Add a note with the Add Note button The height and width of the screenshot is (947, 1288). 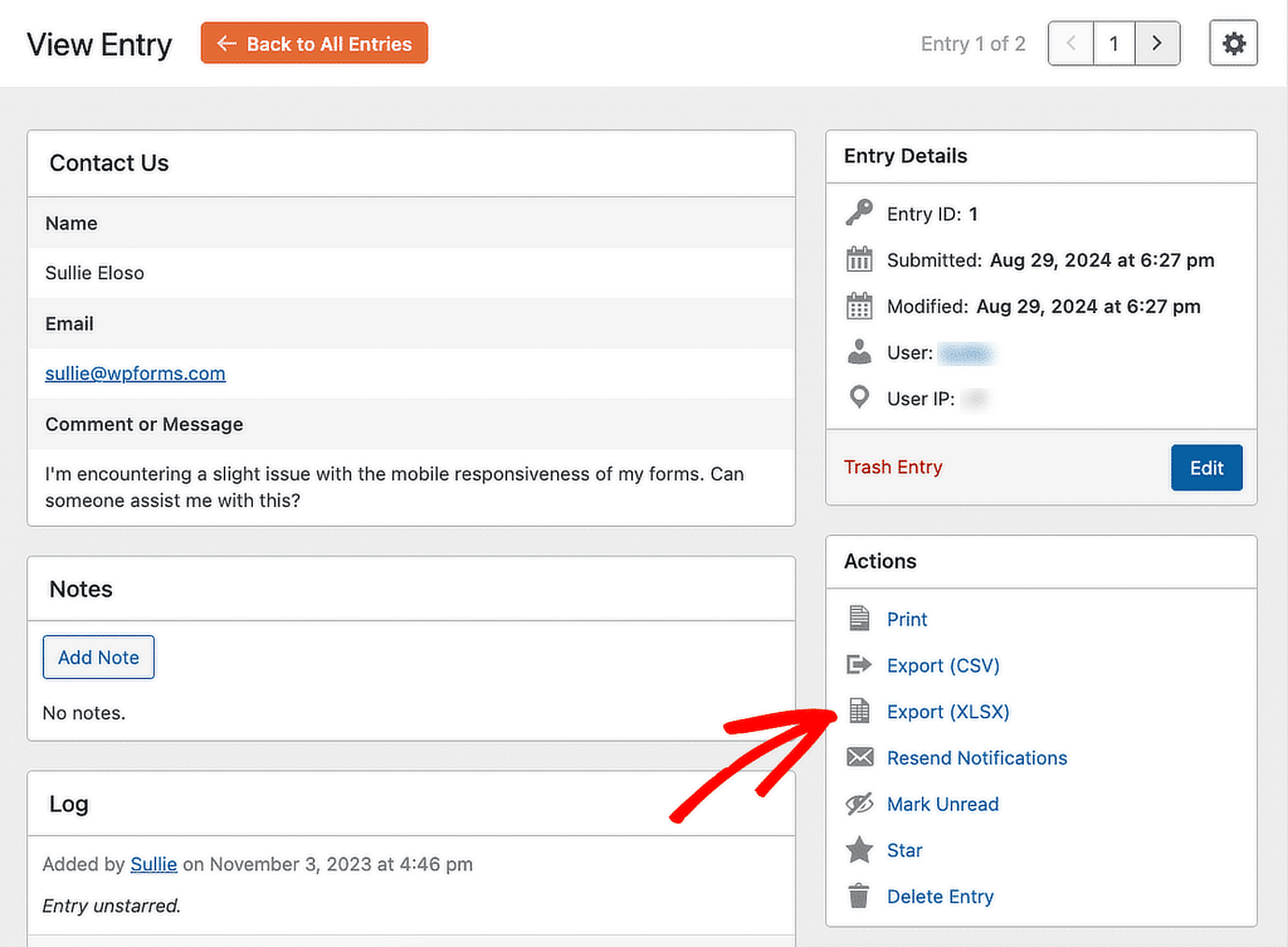pyautogui.click(x=98, y=657)
